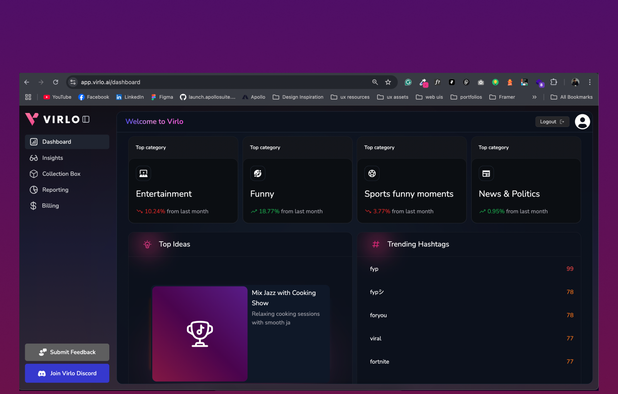Bookmark this page with the star icon

[388, 82]
